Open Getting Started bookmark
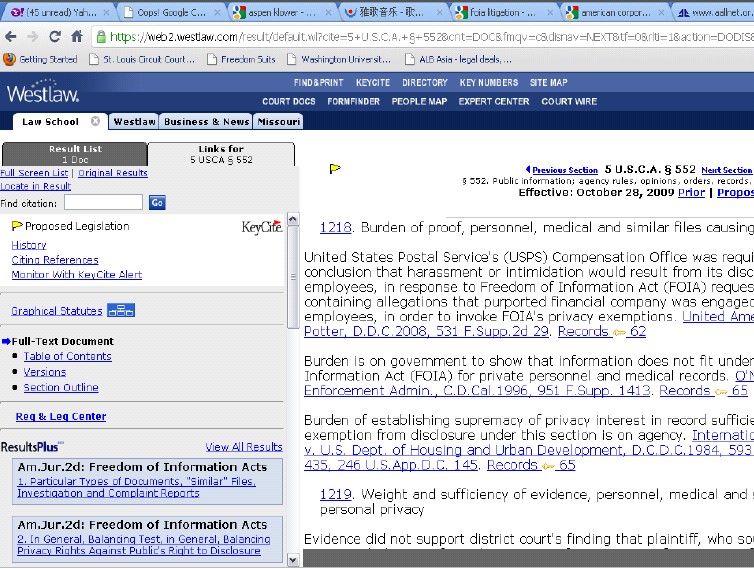The image size is (754, 569). (40, 60)
